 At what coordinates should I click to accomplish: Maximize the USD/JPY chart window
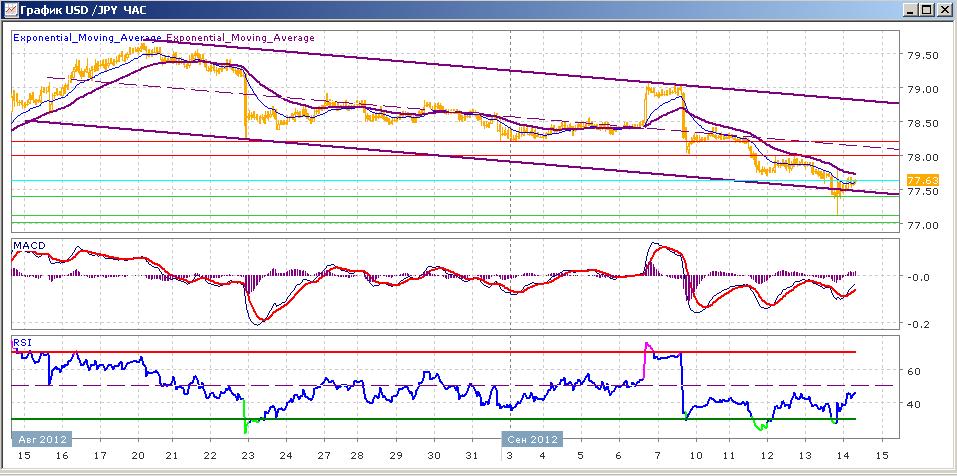(926, 10)
